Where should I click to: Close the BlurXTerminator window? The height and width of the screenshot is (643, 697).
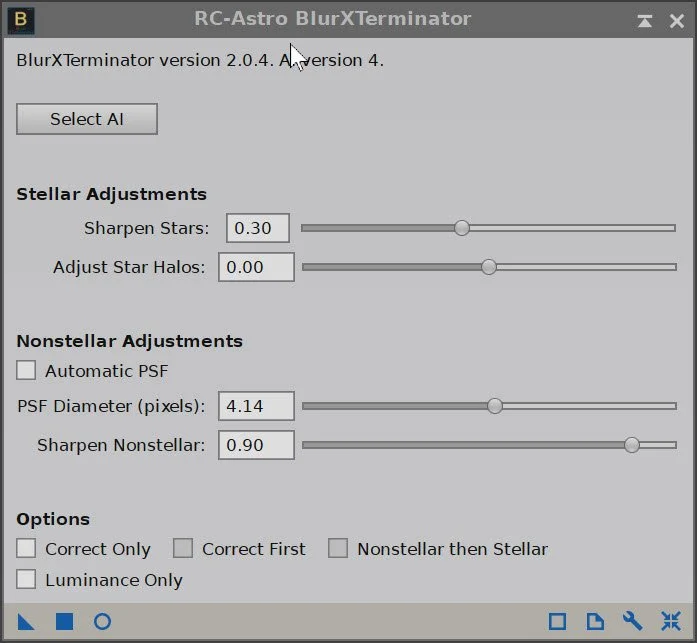tap(677, 20)
